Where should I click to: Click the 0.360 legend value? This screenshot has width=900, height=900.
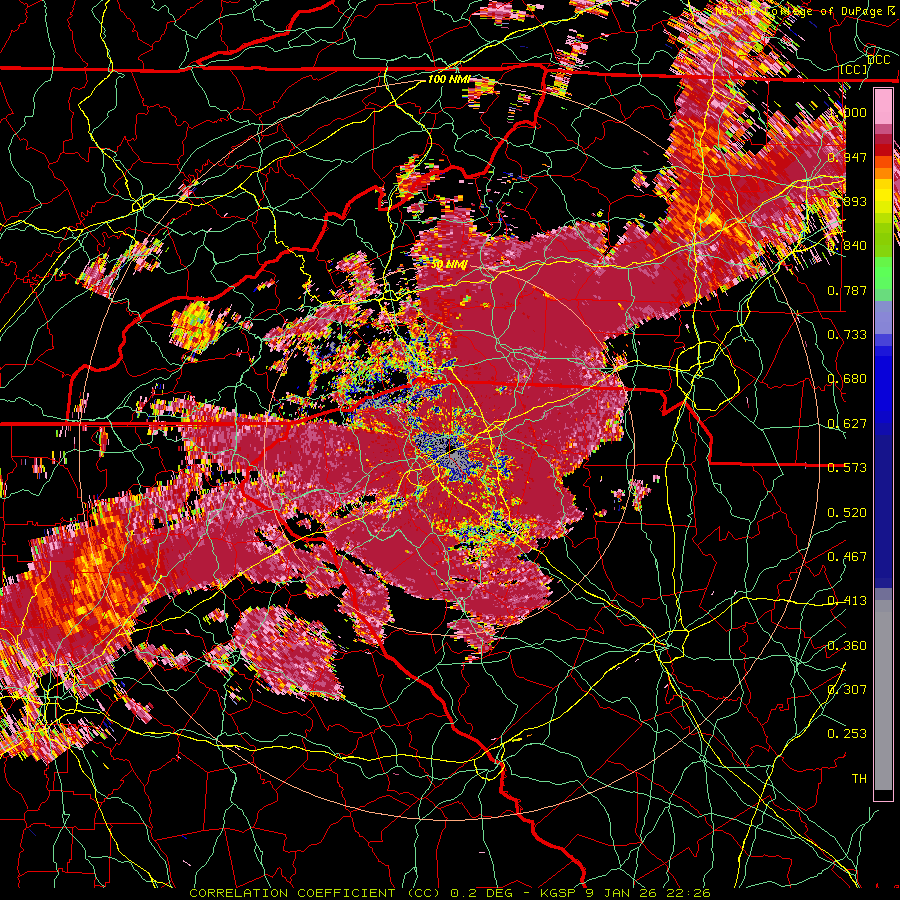pos(847,645)
